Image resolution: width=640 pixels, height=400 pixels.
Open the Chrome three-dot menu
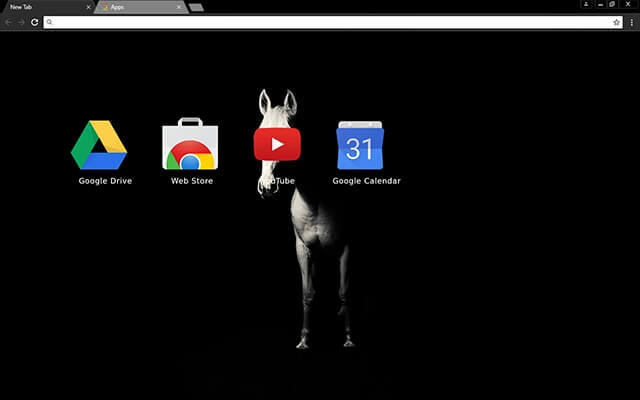pyautogui.click(x=631, y=22)
